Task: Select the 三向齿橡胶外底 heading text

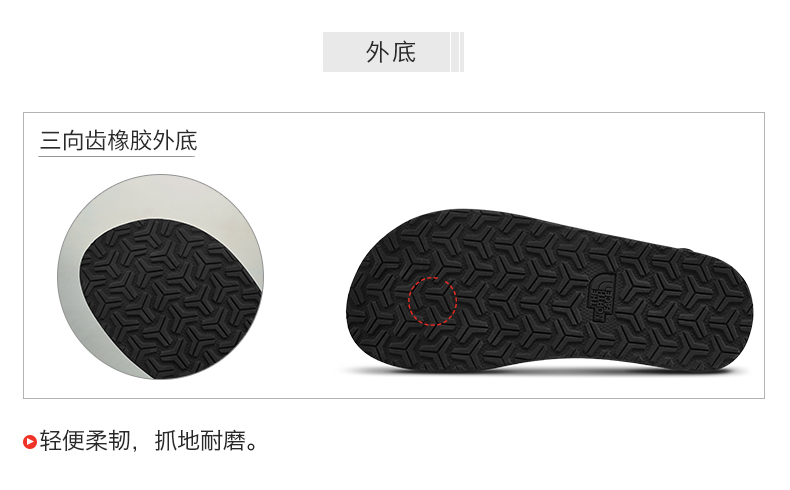Action: point(118,141)
